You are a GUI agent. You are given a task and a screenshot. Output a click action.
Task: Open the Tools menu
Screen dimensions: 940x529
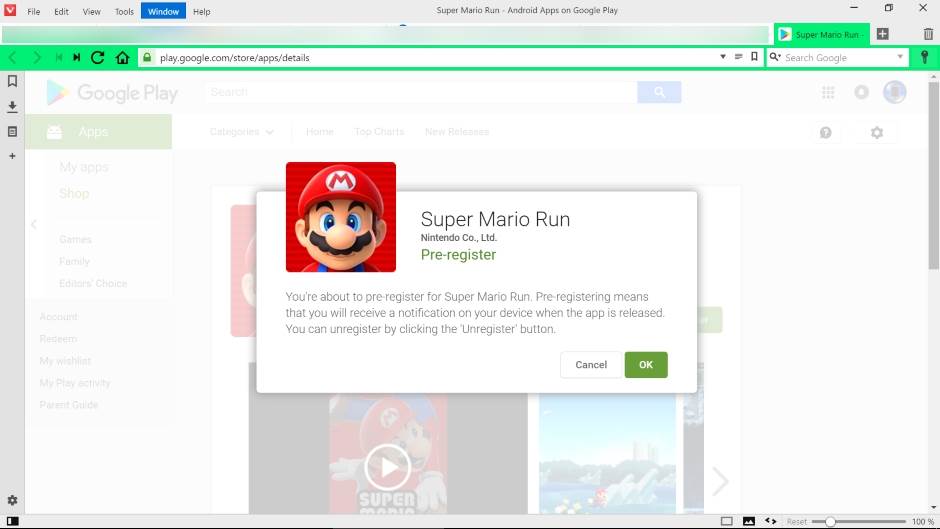click(x=124, y=11)
